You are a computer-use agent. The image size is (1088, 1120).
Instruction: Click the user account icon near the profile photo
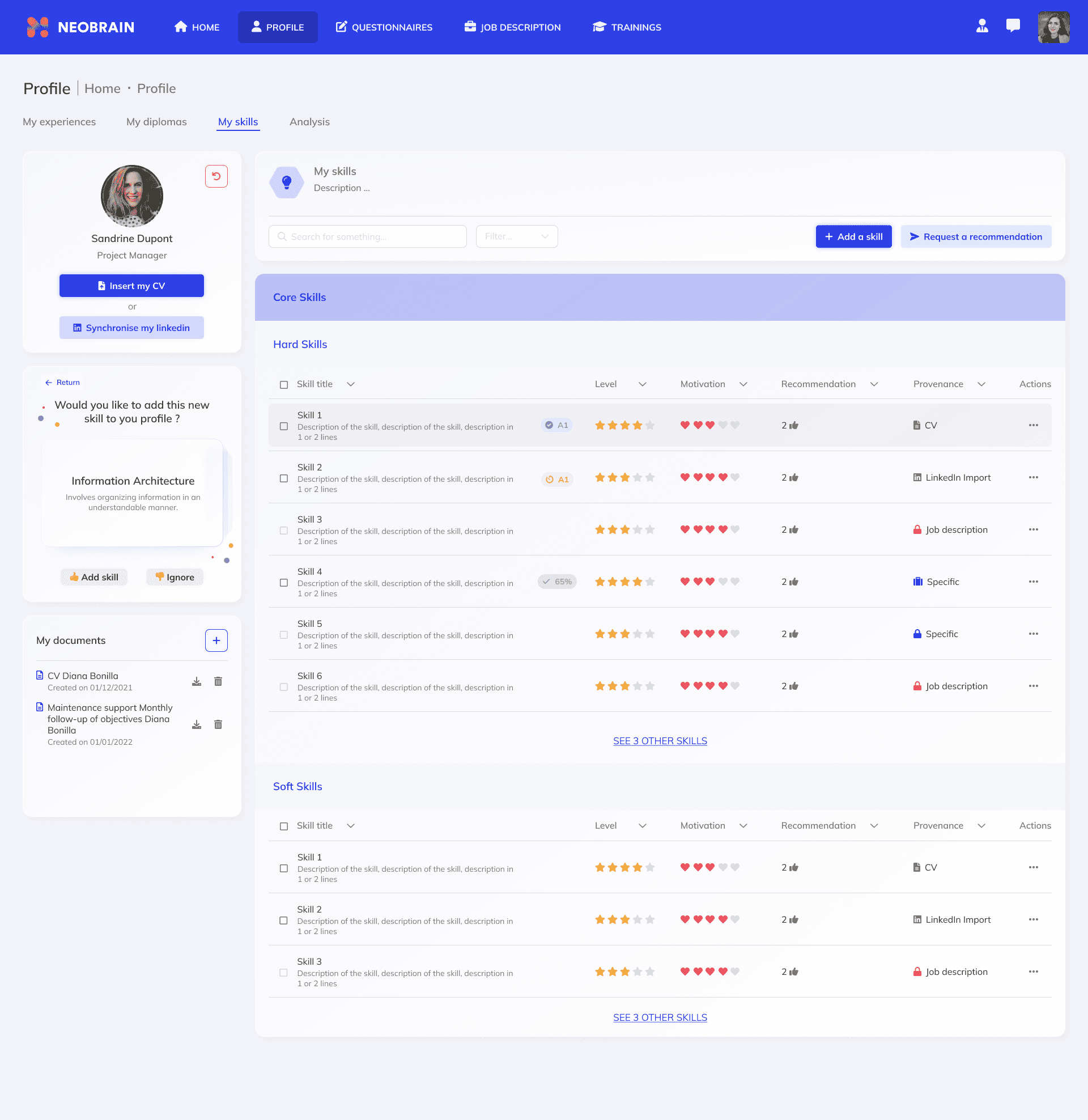pyautogui.click(x=981, y=26)
